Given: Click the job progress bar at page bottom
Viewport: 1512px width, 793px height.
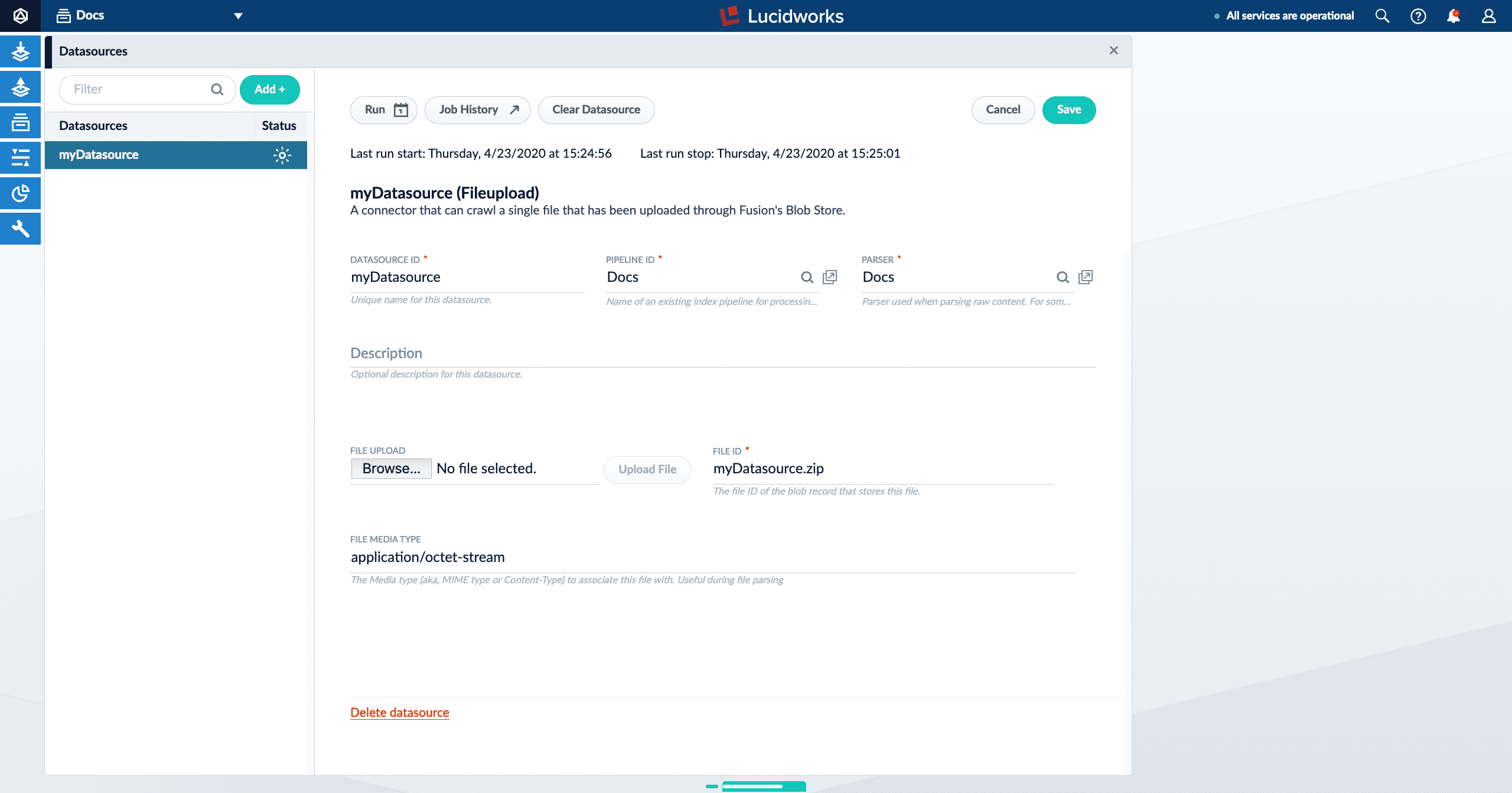Looking at the screenshot, I should pyautogui.click(x=762, y=788).
